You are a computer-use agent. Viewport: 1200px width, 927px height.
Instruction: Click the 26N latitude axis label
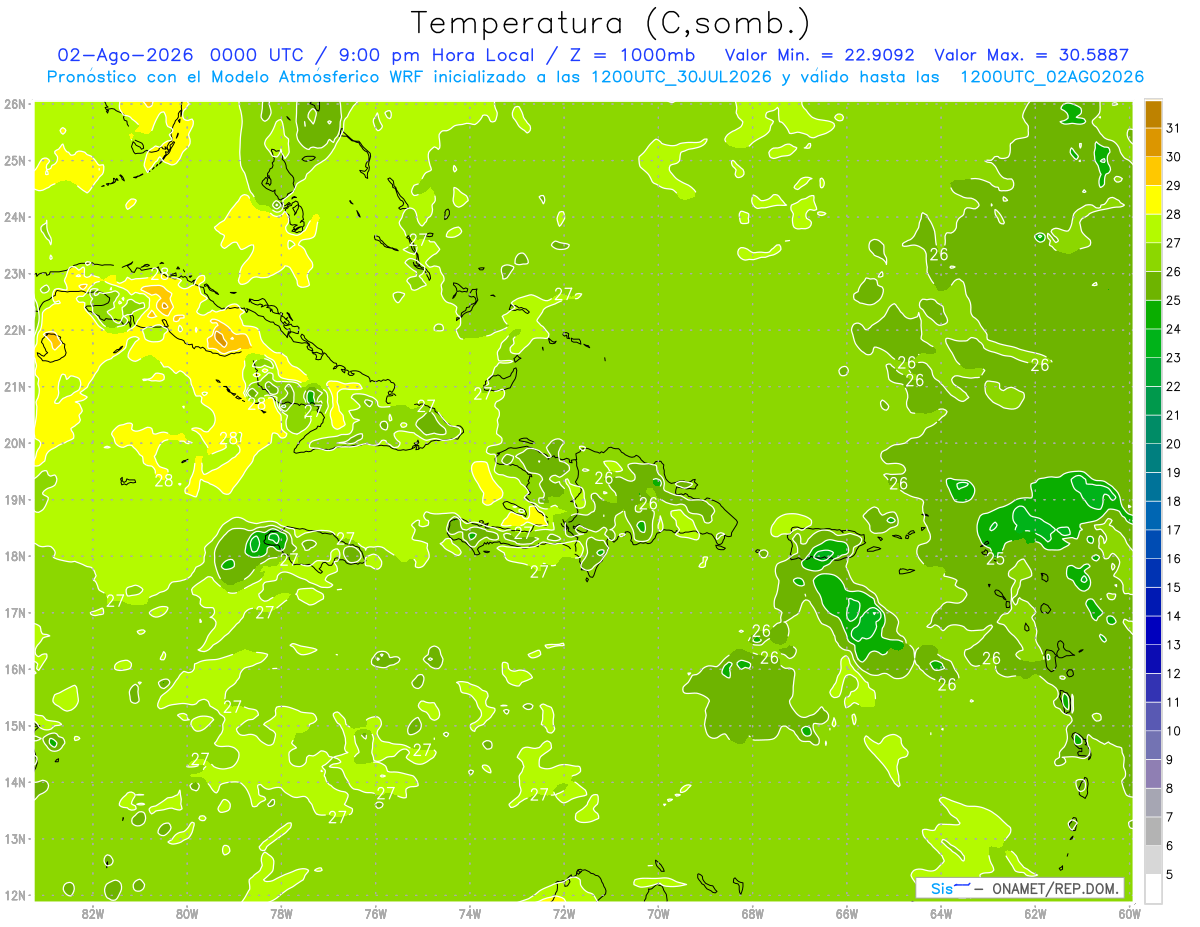(x=15, y=104)
